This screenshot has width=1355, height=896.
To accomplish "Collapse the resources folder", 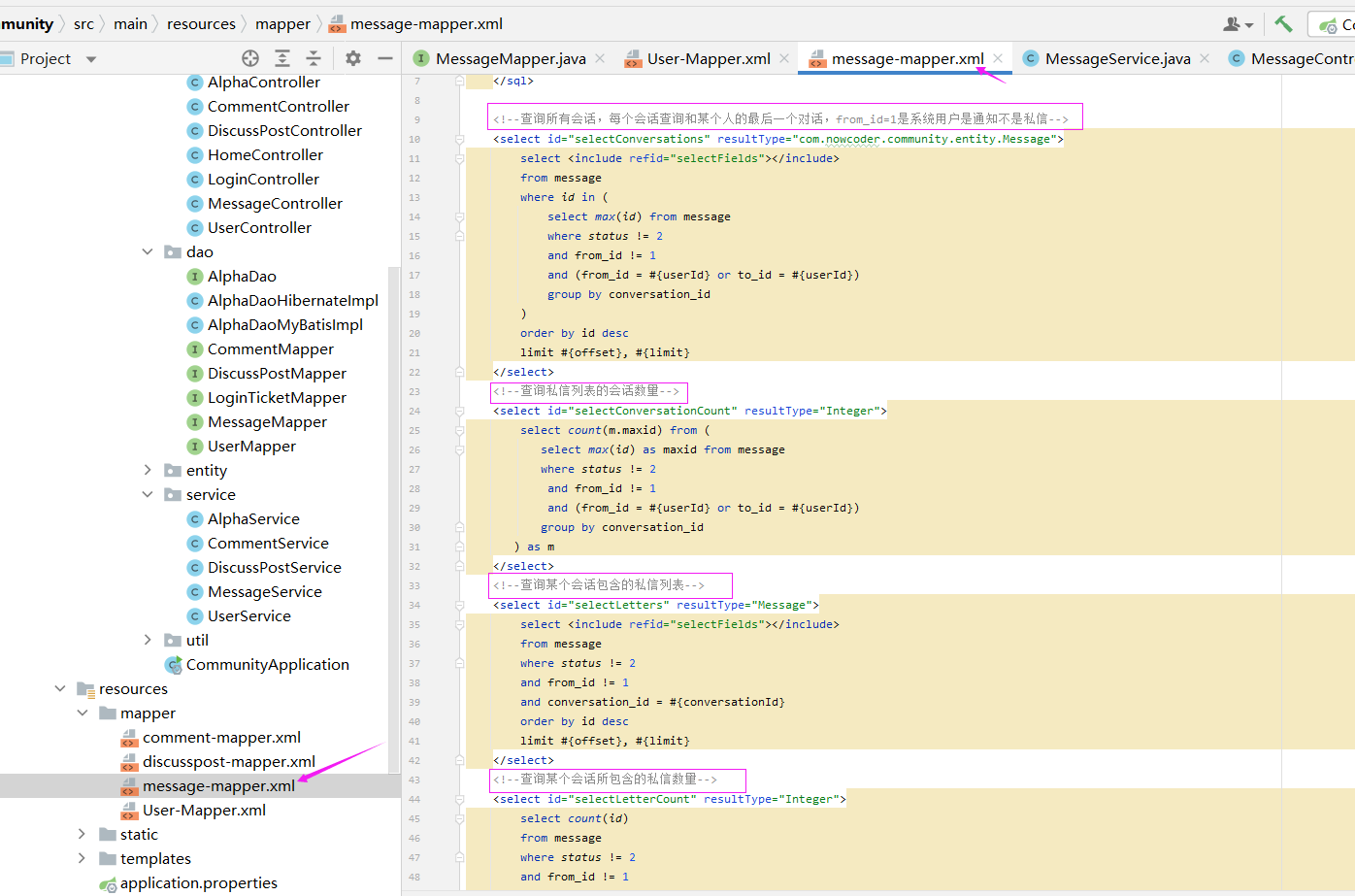I will [60, 688].
